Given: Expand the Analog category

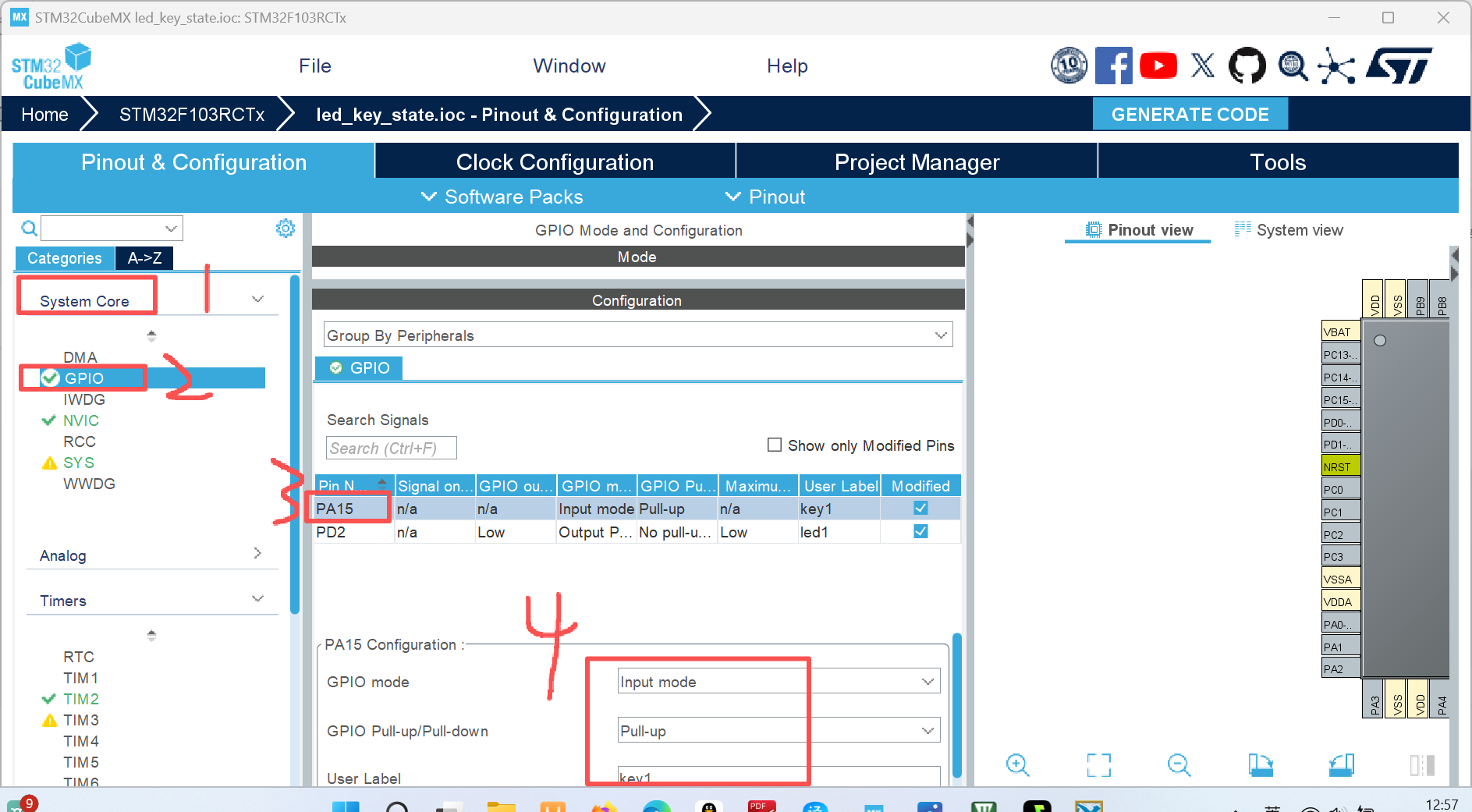Looking at the screenshot, I should [257, 553].
